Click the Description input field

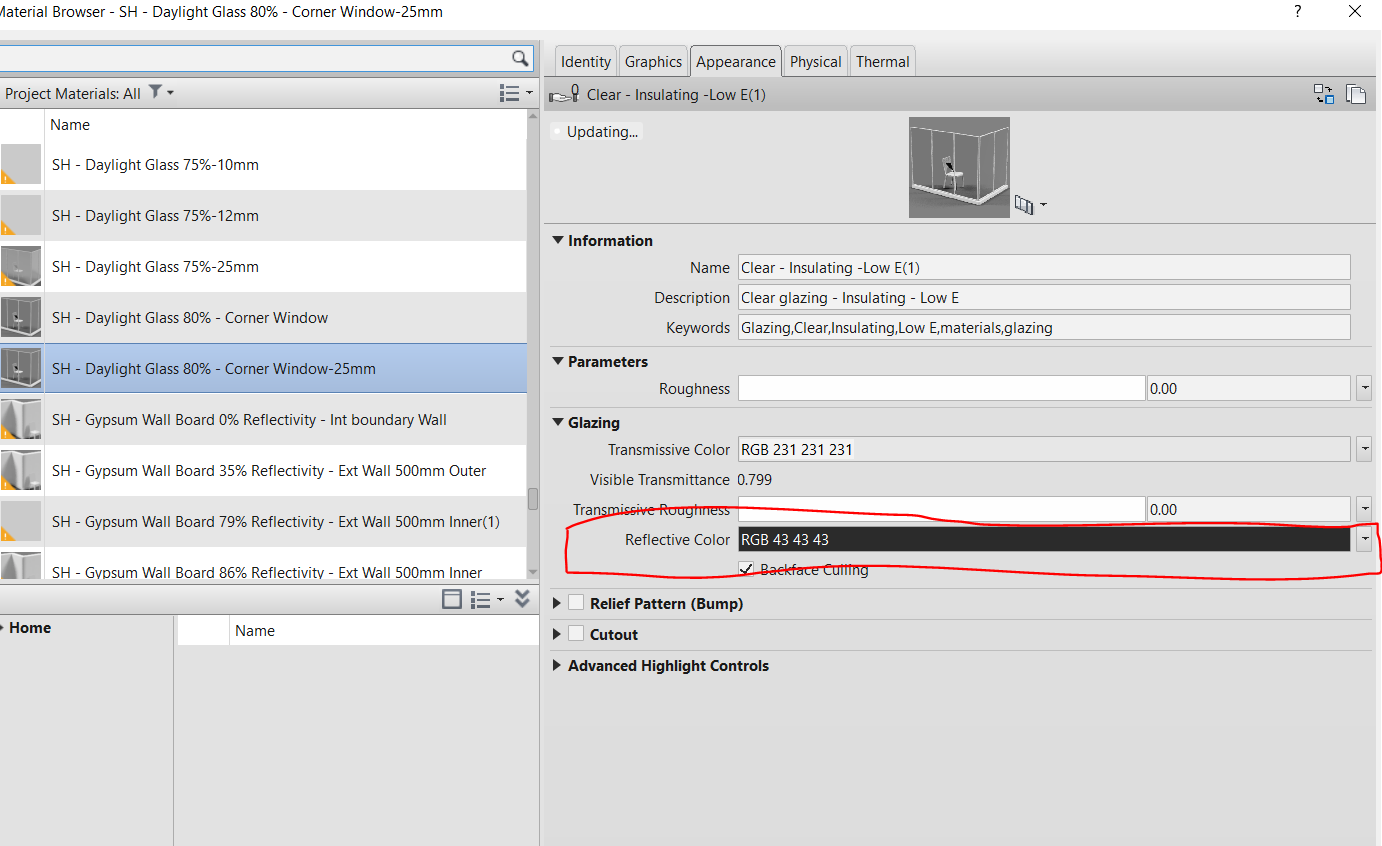coord(1044,297)
